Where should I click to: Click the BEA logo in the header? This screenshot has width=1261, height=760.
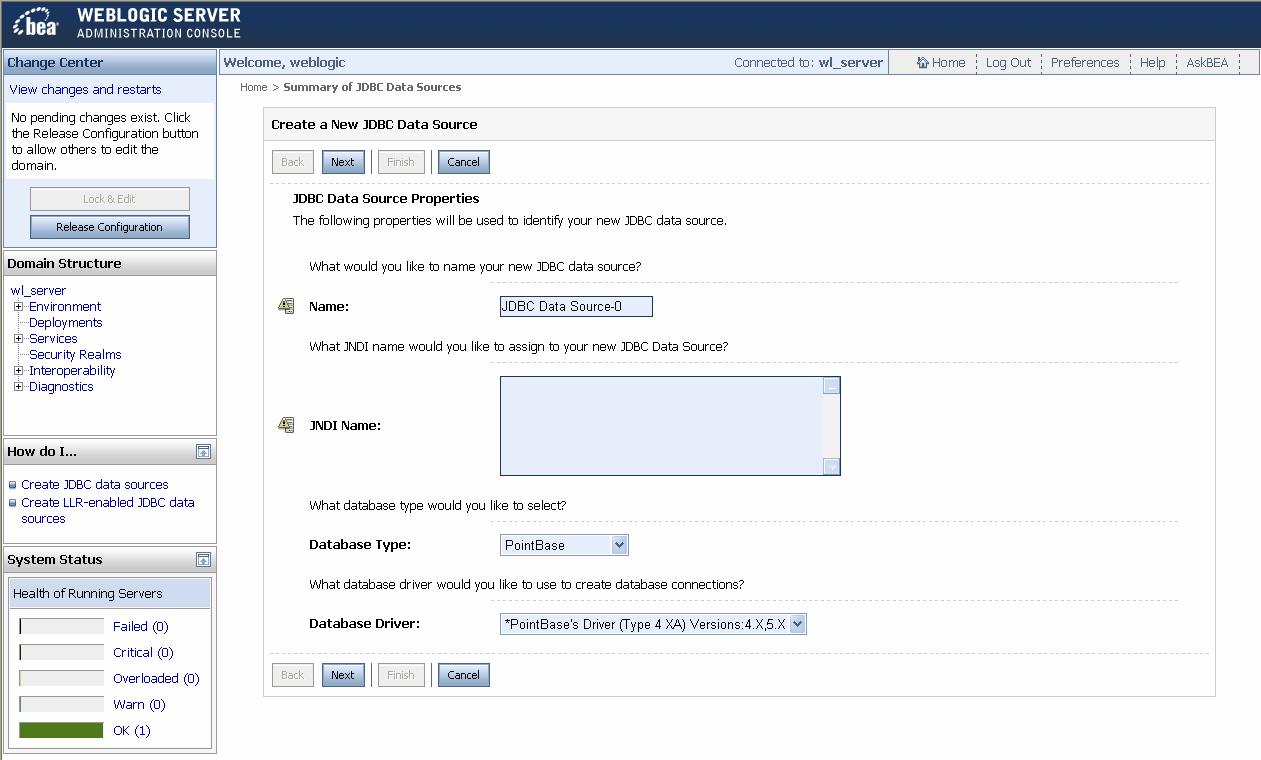coord(36,24)
